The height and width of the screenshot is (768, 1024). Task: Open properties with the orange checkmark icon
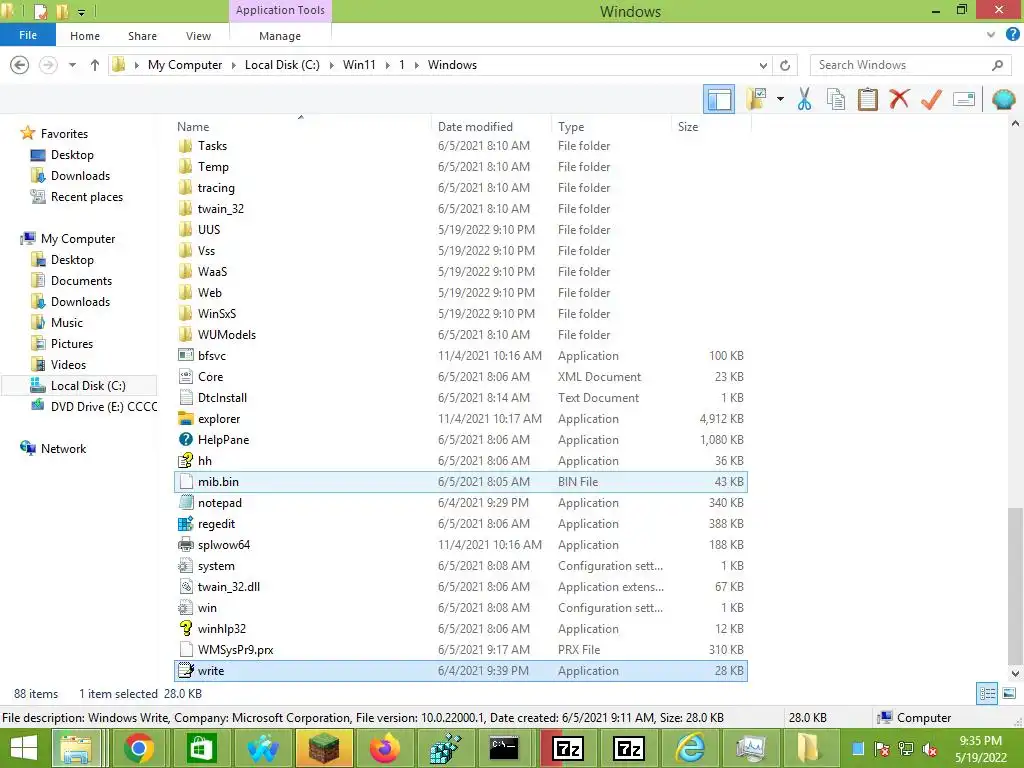click(x=931, y=99)
